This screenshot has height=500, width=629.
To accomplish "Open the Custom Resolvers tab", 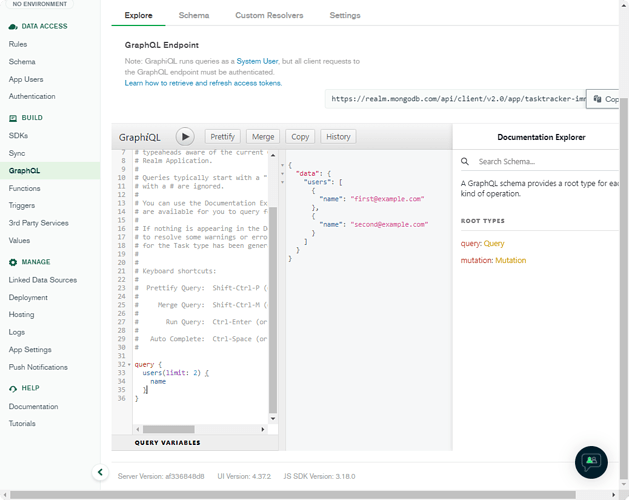I will (x=269, y=16).
